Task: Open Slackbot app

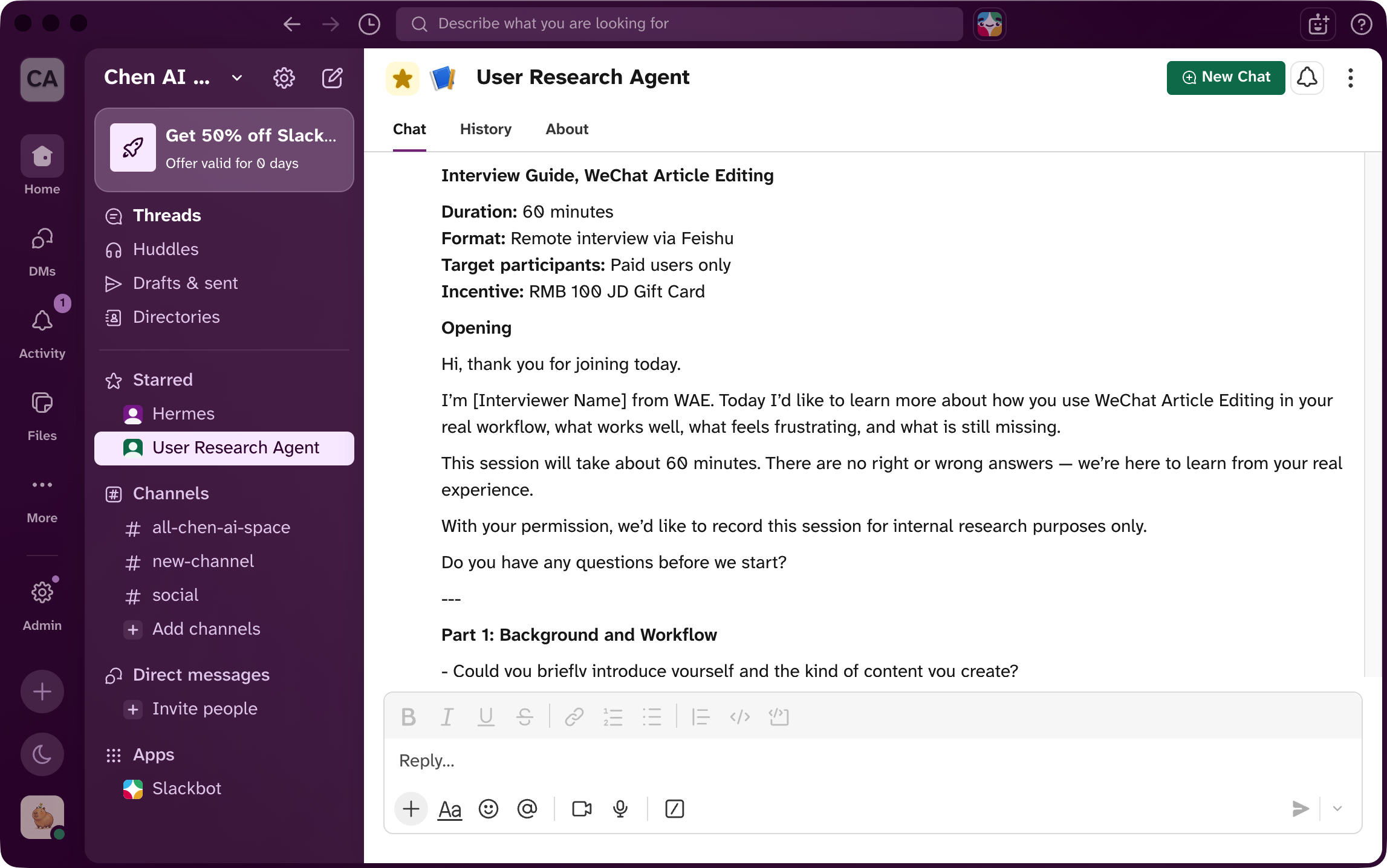Action: click(224, 789)
